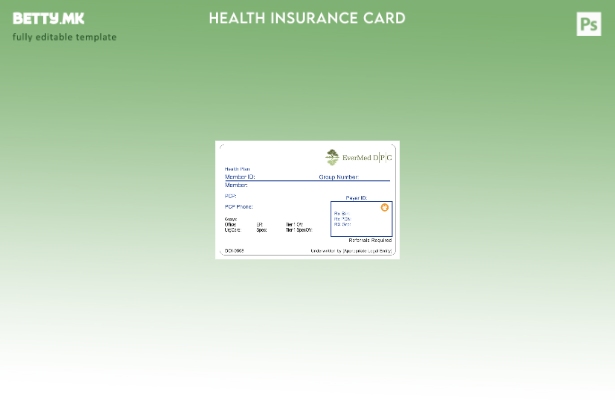Viewport: 615px width, 400px height.
Task: Click the Health Plan label
Action: pyautogui.click(x=238, y=169)
